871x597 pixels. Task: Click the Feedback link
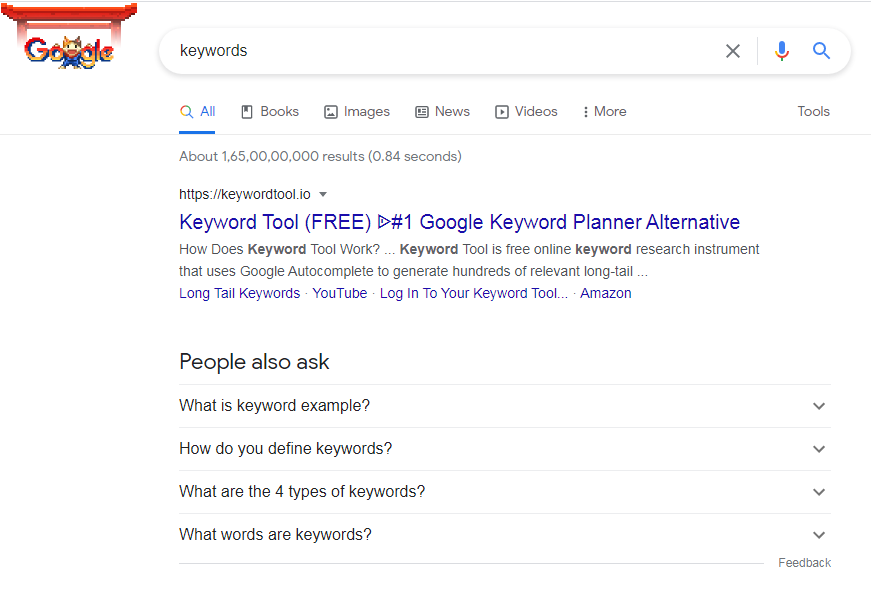click(804, 563)
